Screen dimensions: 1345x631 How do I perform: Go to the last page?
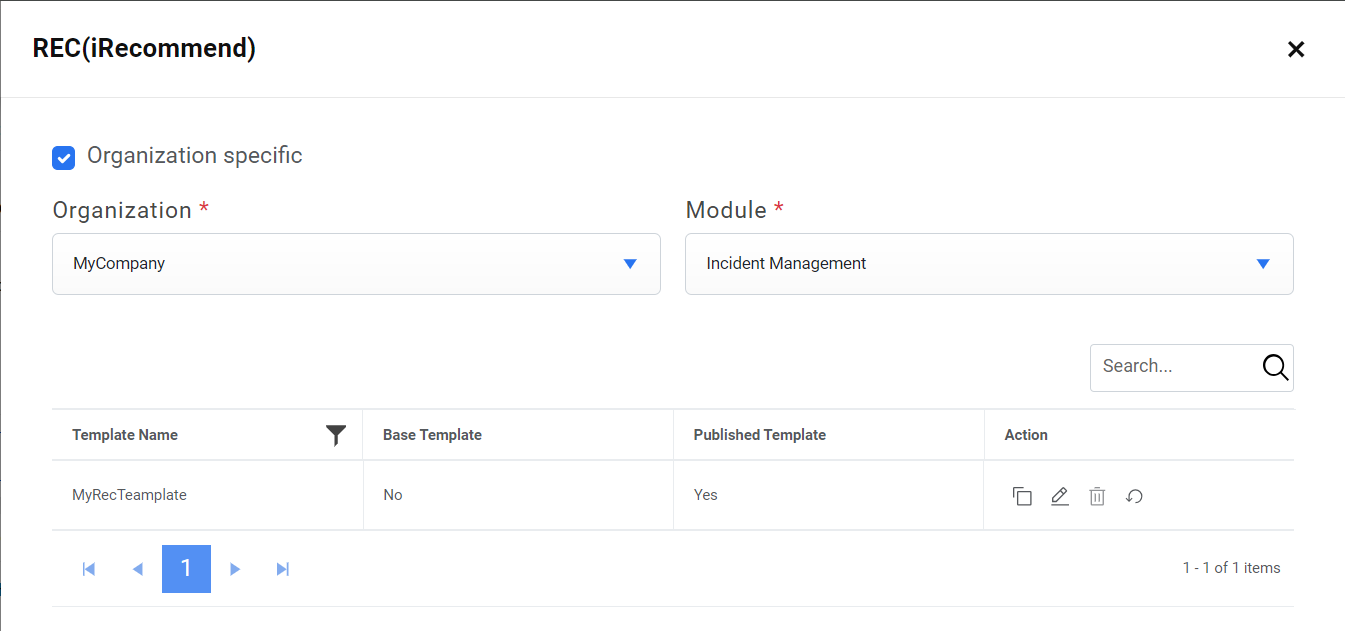(283, 569)
